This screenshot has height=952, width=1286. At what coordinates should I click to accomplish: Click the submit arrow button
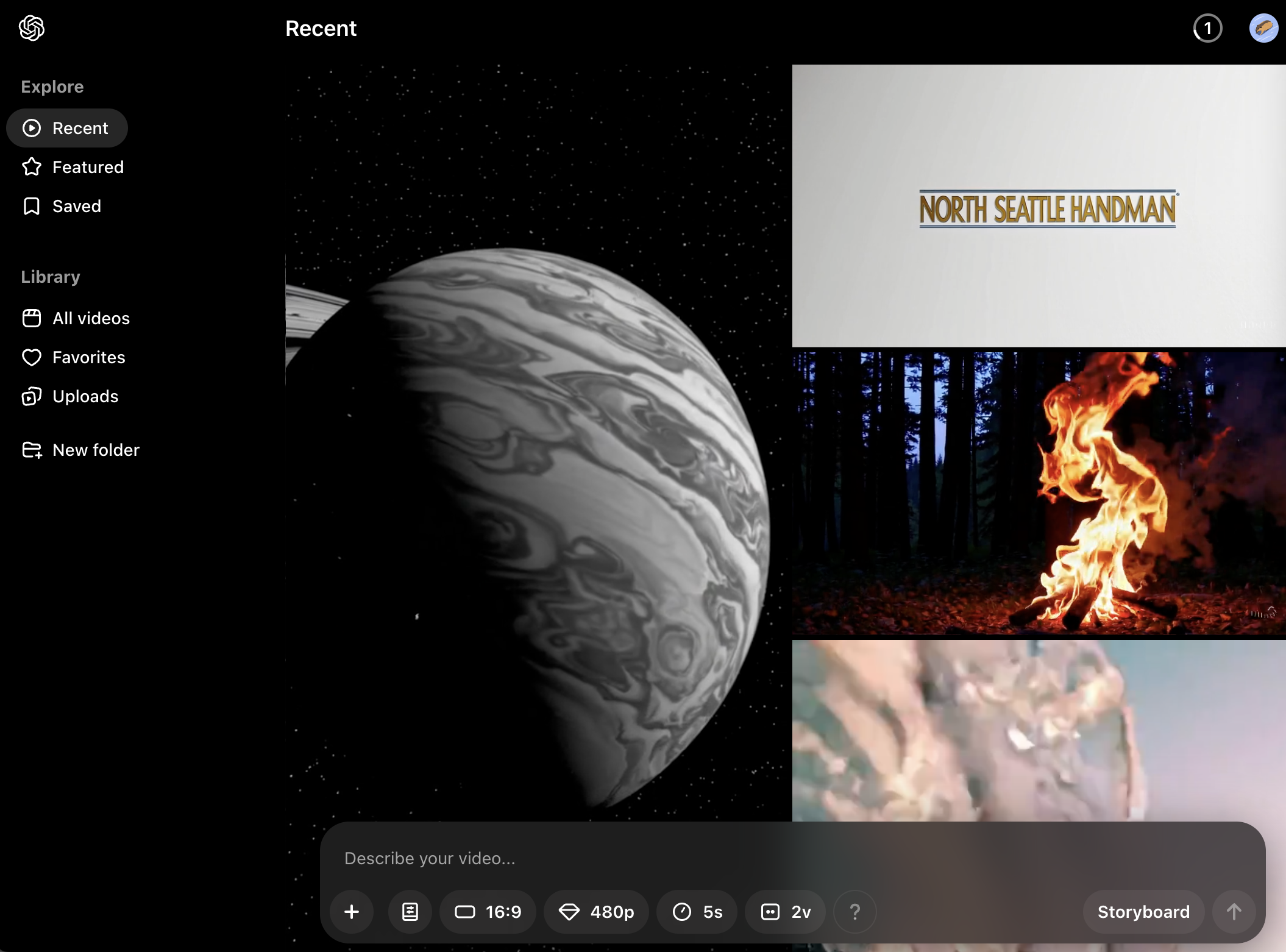tap(1234, 912)
